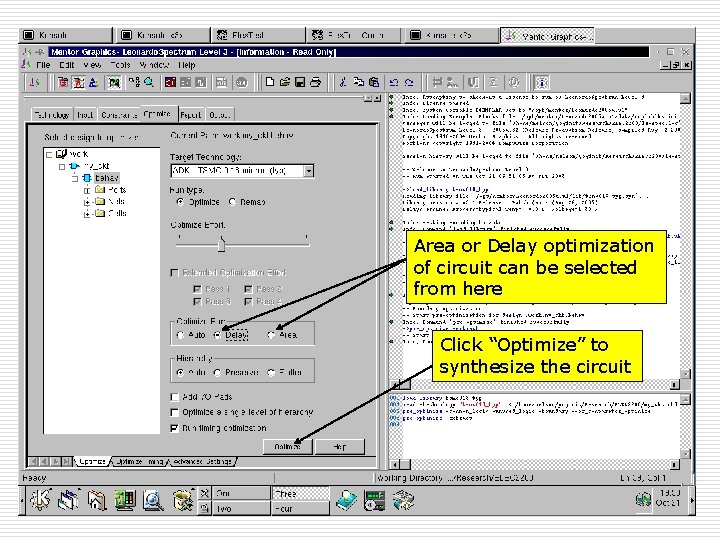The height and width of the screenshot is (540, 720).
Task: Select the Optimize run type radio button
Action: (180, 202)
